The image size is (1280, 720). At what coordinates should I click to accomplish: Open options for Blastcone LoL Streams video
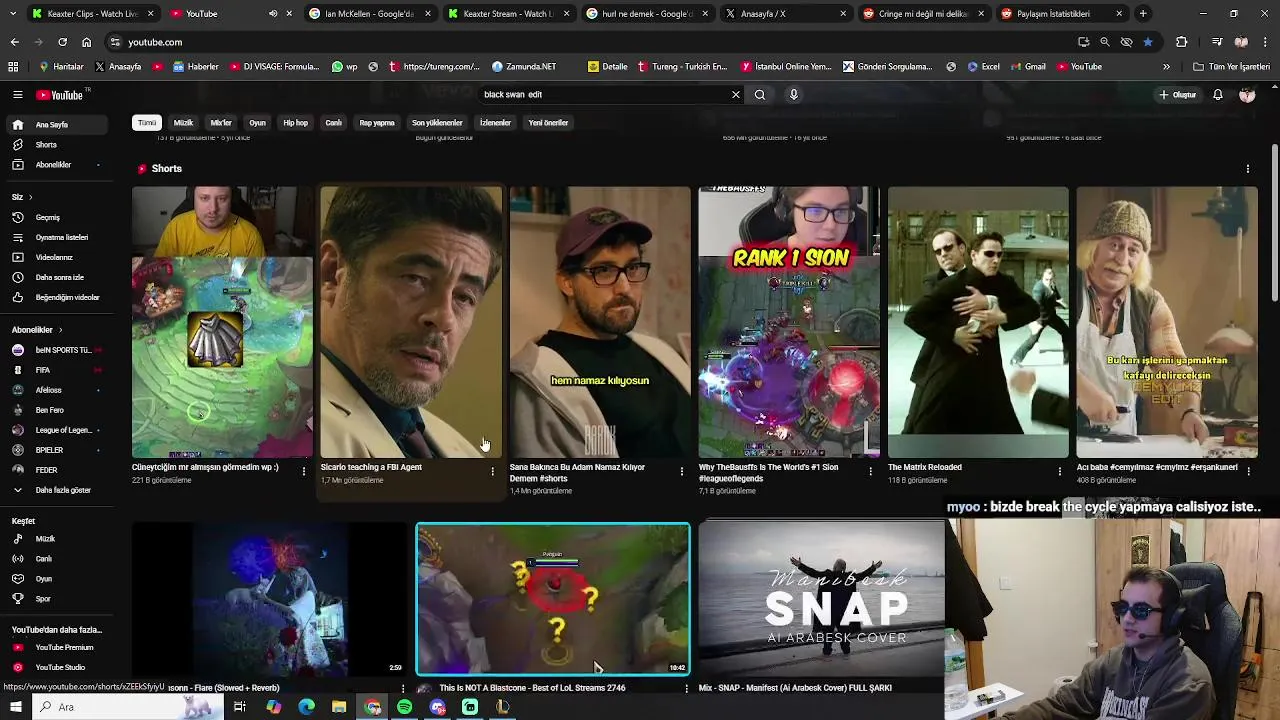tap(687, 688)
